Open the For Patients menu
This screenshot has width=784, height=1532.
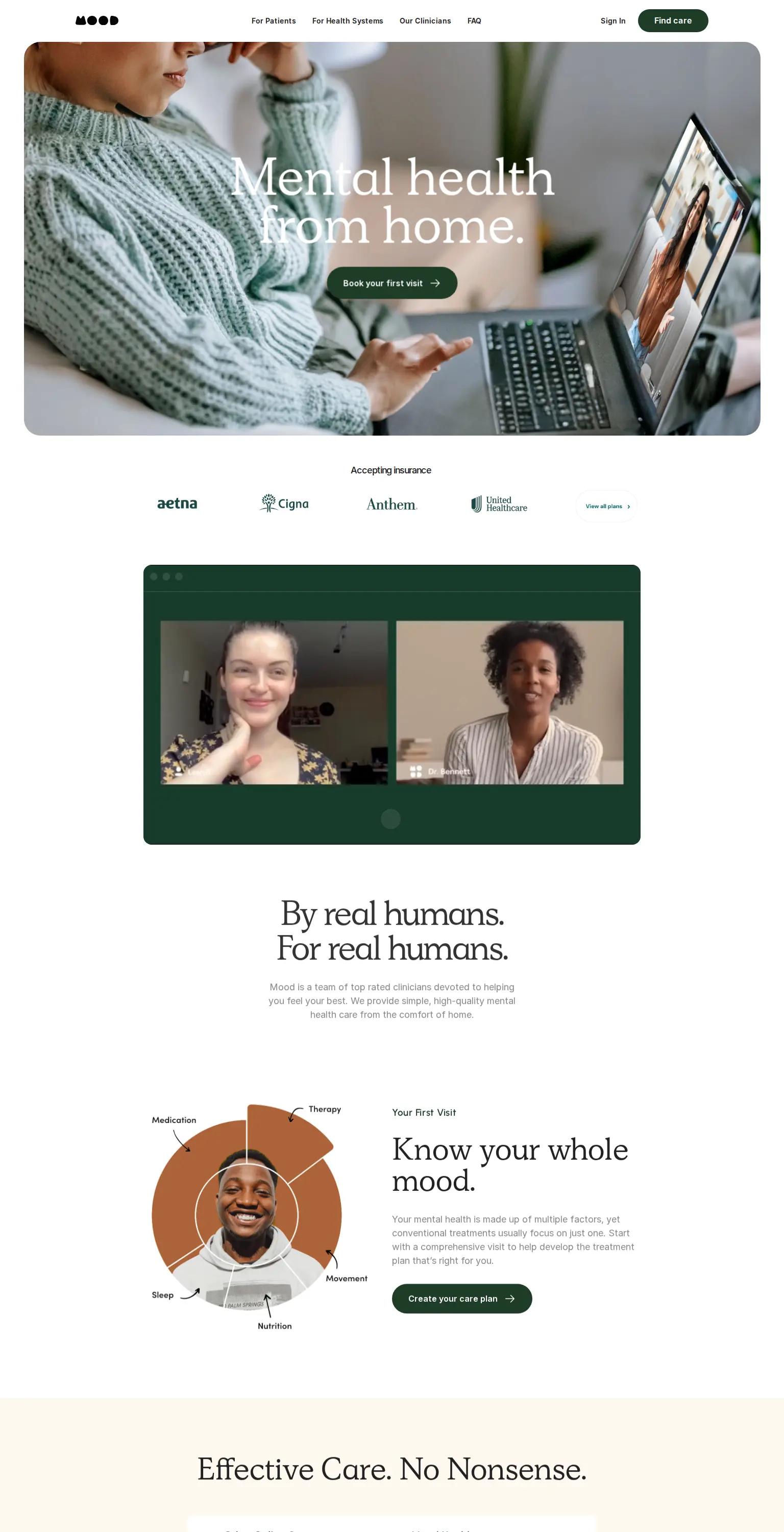tap(274, 21)
